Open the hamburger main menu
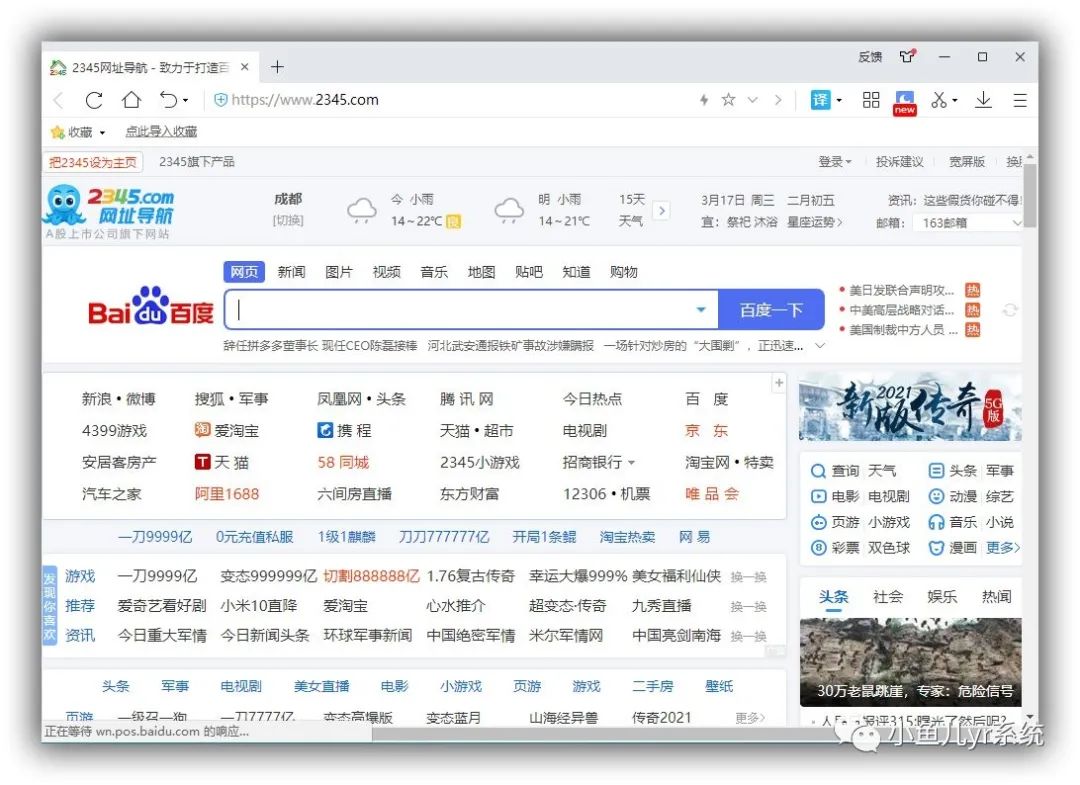The image size is (1080, 785). pyautogui.click(x=1020, y=101)
